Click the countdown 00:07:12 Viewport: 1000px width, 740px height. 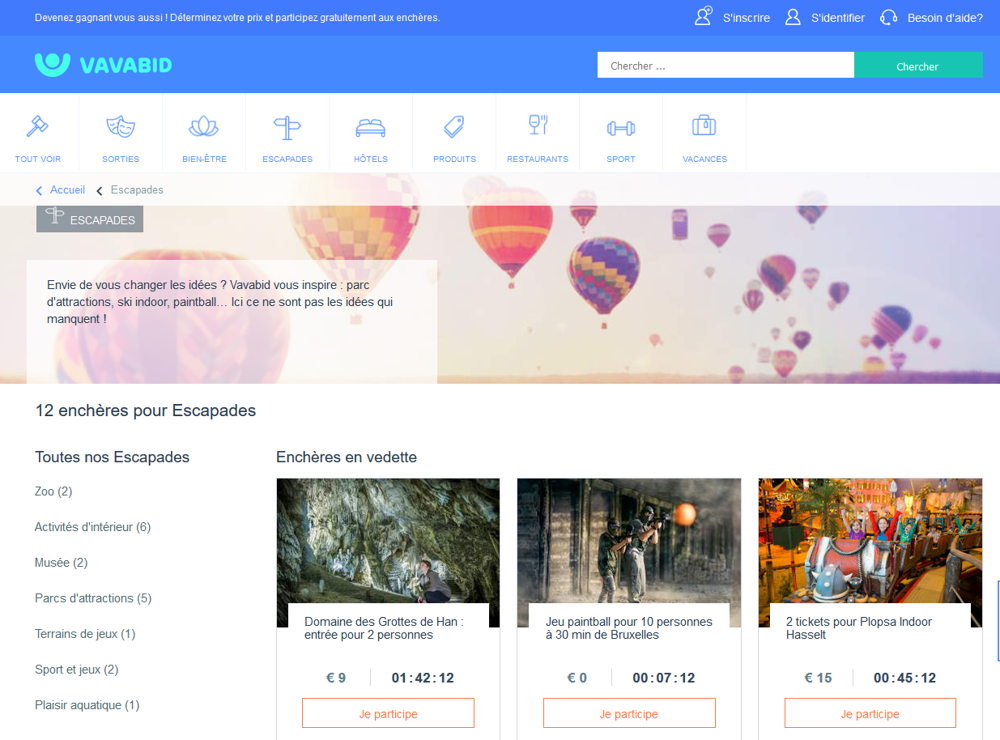tap(664, 678)
